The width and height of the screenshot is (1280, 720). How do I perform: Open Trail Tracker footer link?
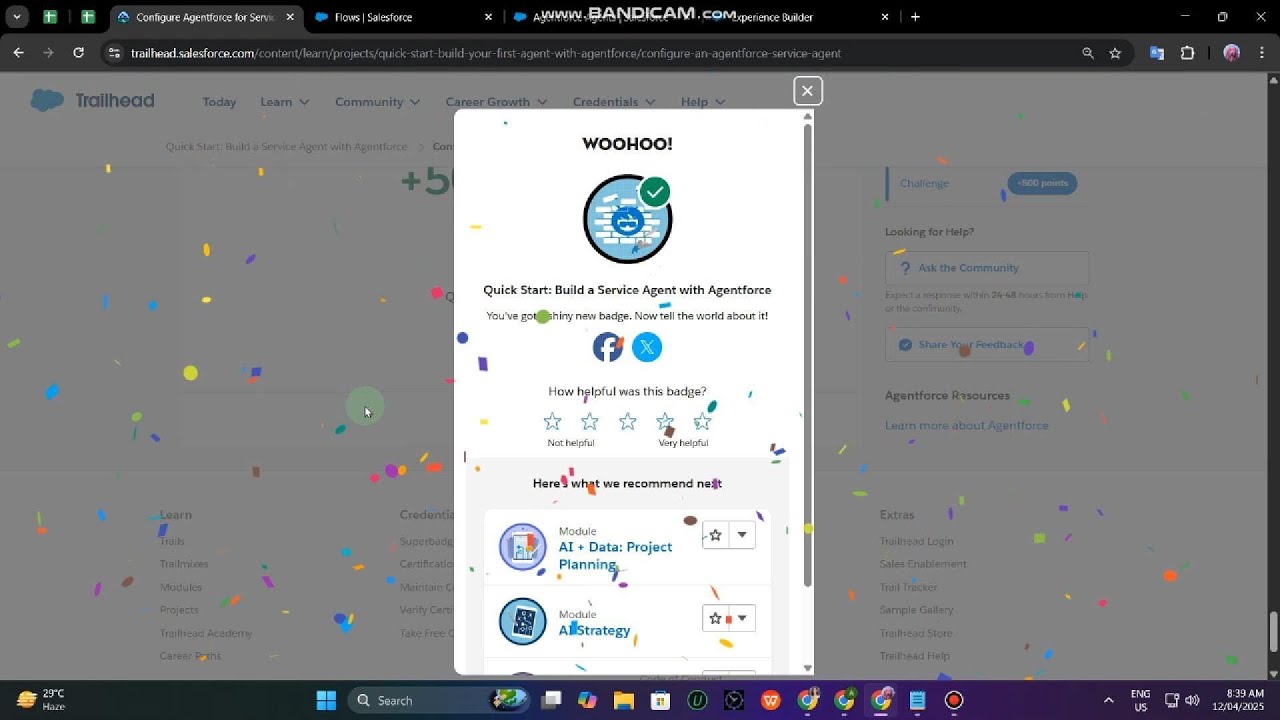[x=908, y=587]
